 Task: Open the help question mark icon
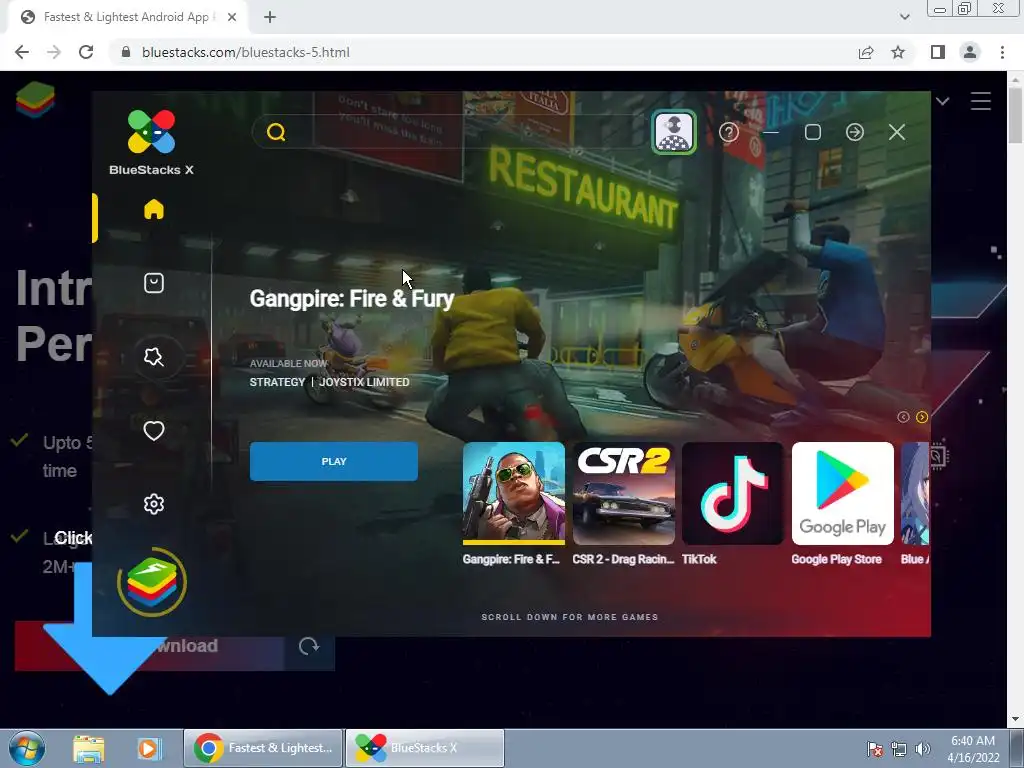click(729, 133)
